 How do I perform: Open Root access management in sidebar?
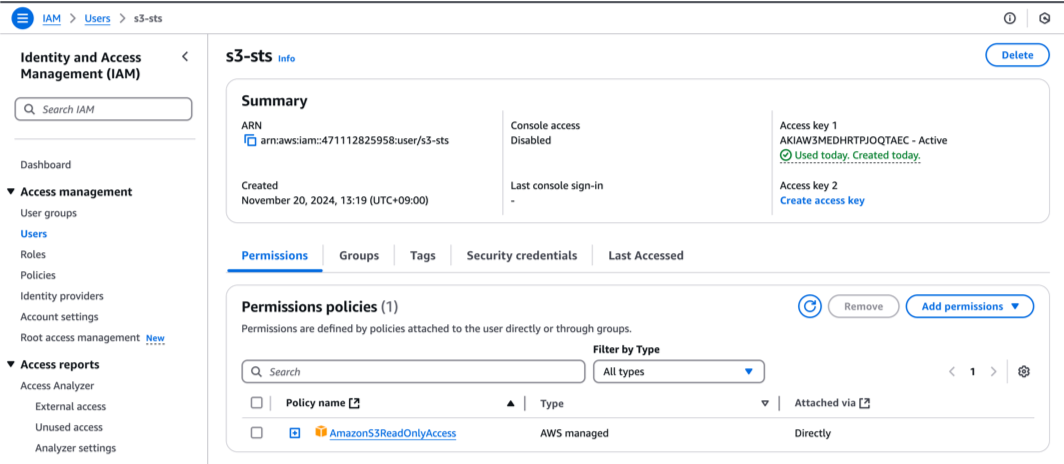point(80,338)
